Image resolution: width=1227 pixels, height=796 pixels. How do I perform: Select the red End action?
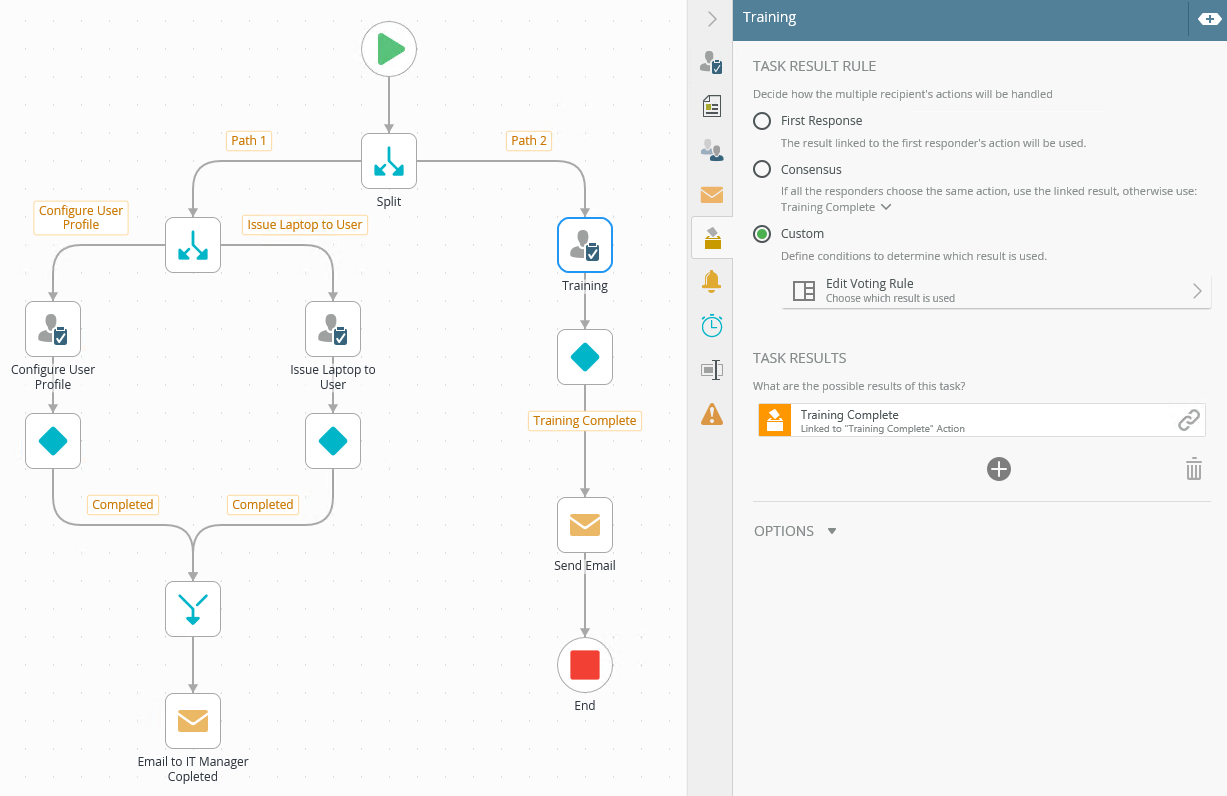point(584,664)
